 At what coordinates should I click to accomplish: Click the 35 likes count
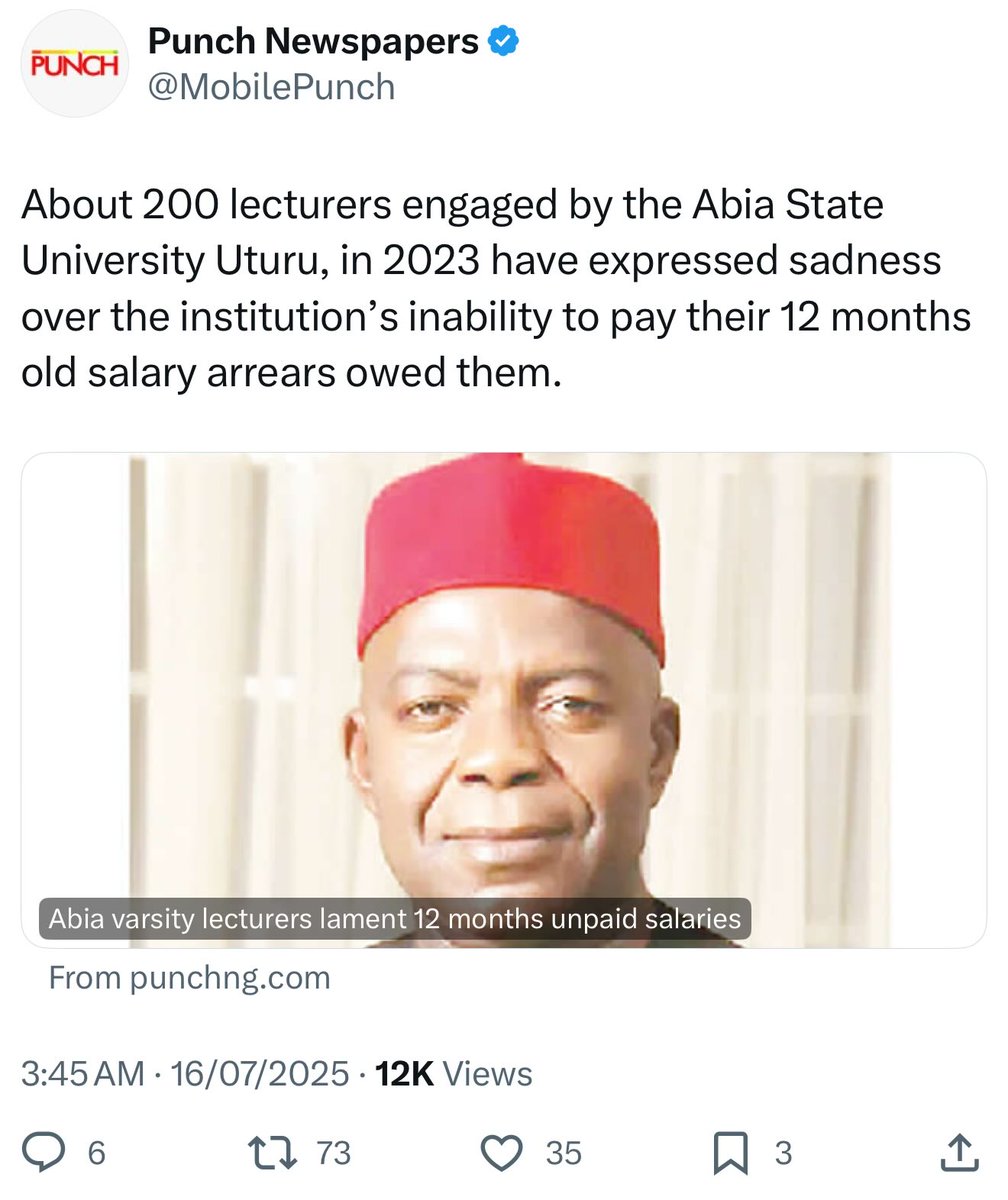point(563,1154)
